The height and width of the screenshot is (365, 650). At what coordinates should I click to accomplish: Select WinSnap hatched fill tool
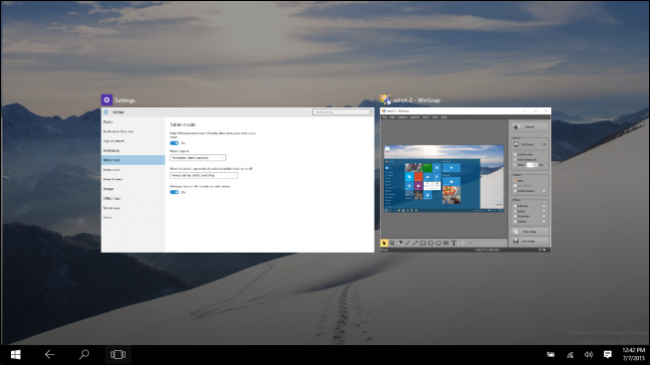click(446, 243)
